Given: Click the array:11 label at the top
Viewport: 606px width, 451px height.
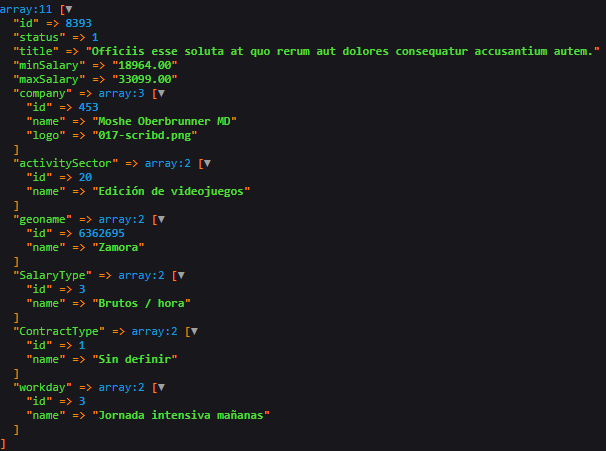Looking at the screenshot, I should (x=26, y=9).
